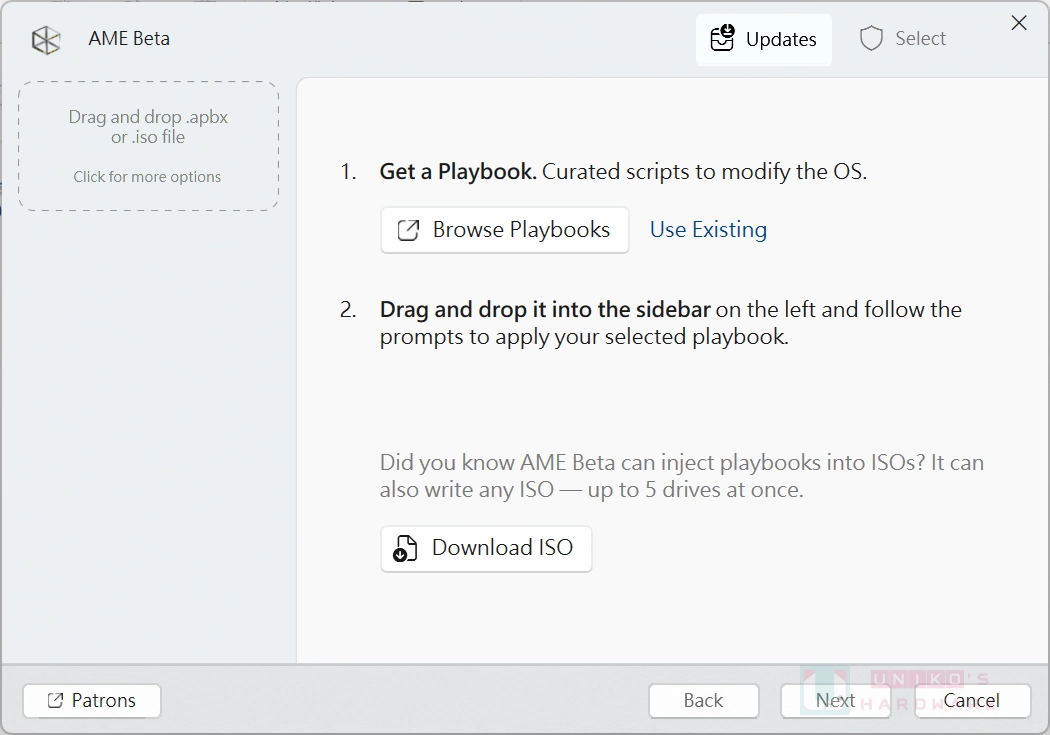Click the AME Beta cube logo icon
1050x735 pixels.
(45, 38)
